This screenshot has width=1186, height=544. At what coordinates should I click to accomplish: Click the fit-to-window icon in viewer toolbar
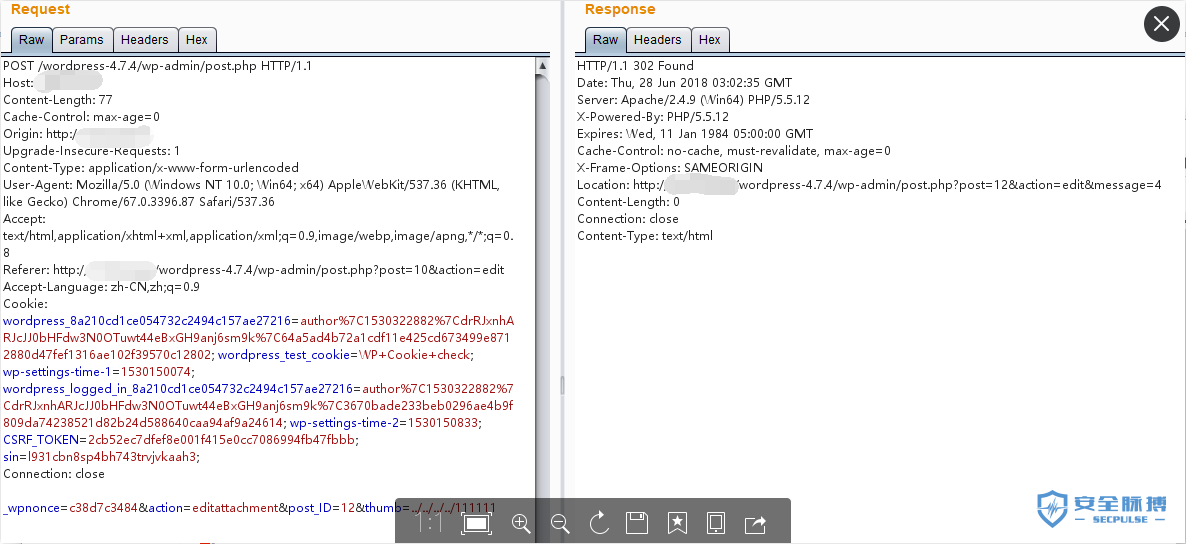(476, 523)
